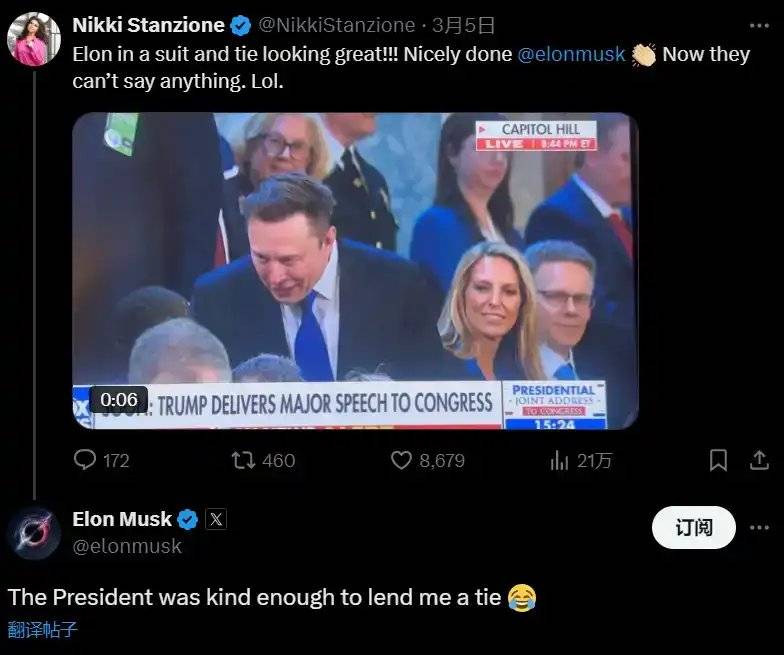Click 翻译帖子 translate post link
Screen dimensions: 784x655
click(42, 629)
